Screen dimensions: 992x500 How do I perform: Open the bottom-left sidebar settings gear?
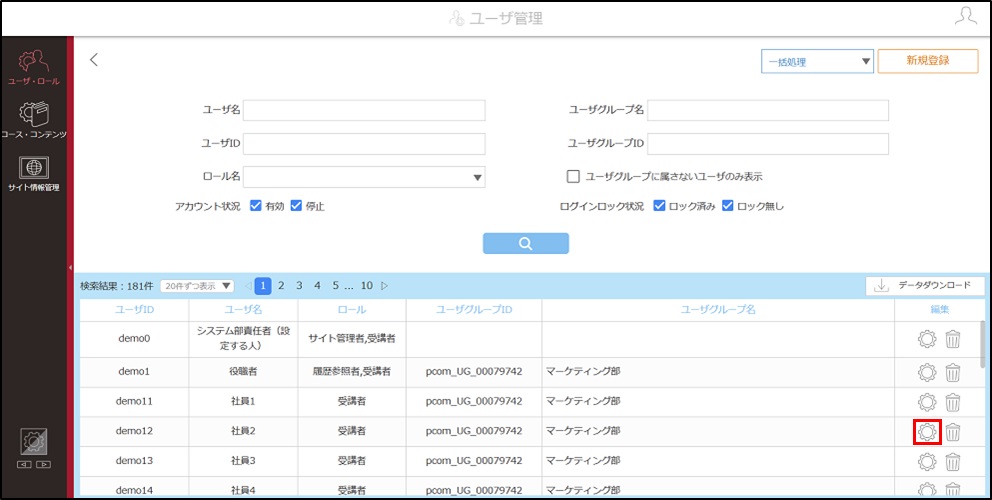[34, 442]
